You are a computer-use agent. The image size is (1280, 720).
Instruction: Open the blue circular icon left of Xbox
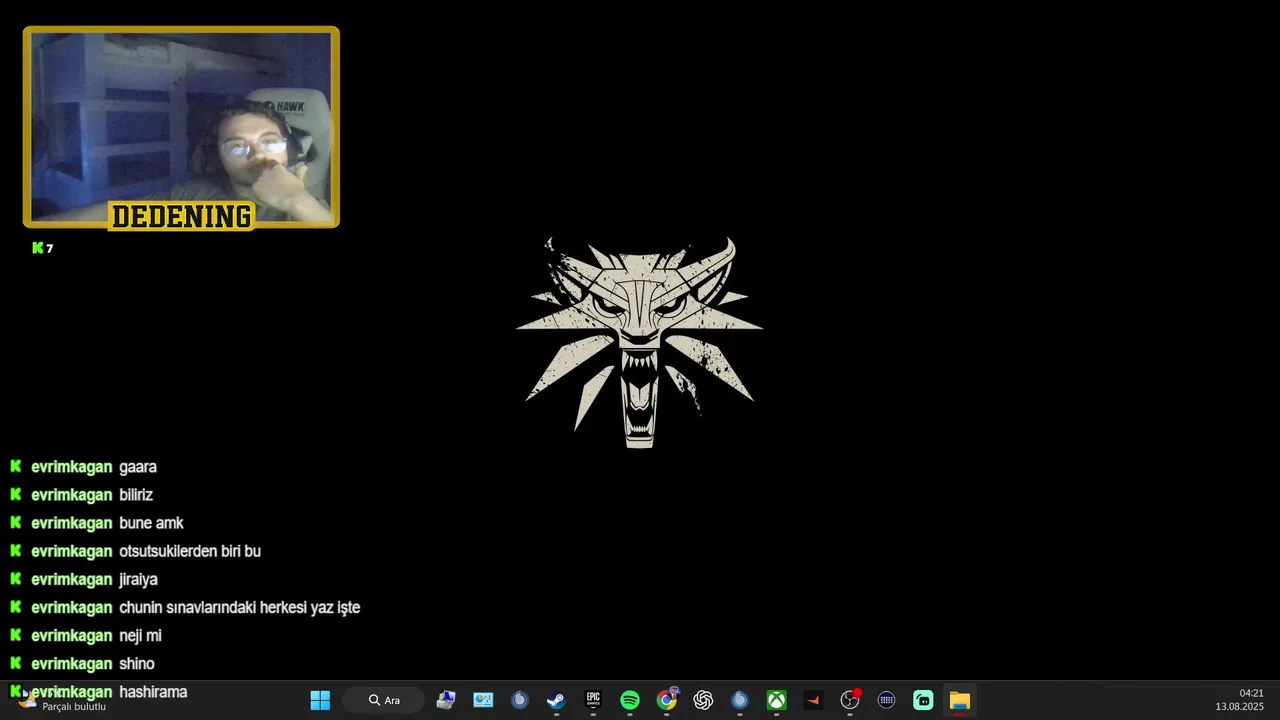(x=740, y=700)
